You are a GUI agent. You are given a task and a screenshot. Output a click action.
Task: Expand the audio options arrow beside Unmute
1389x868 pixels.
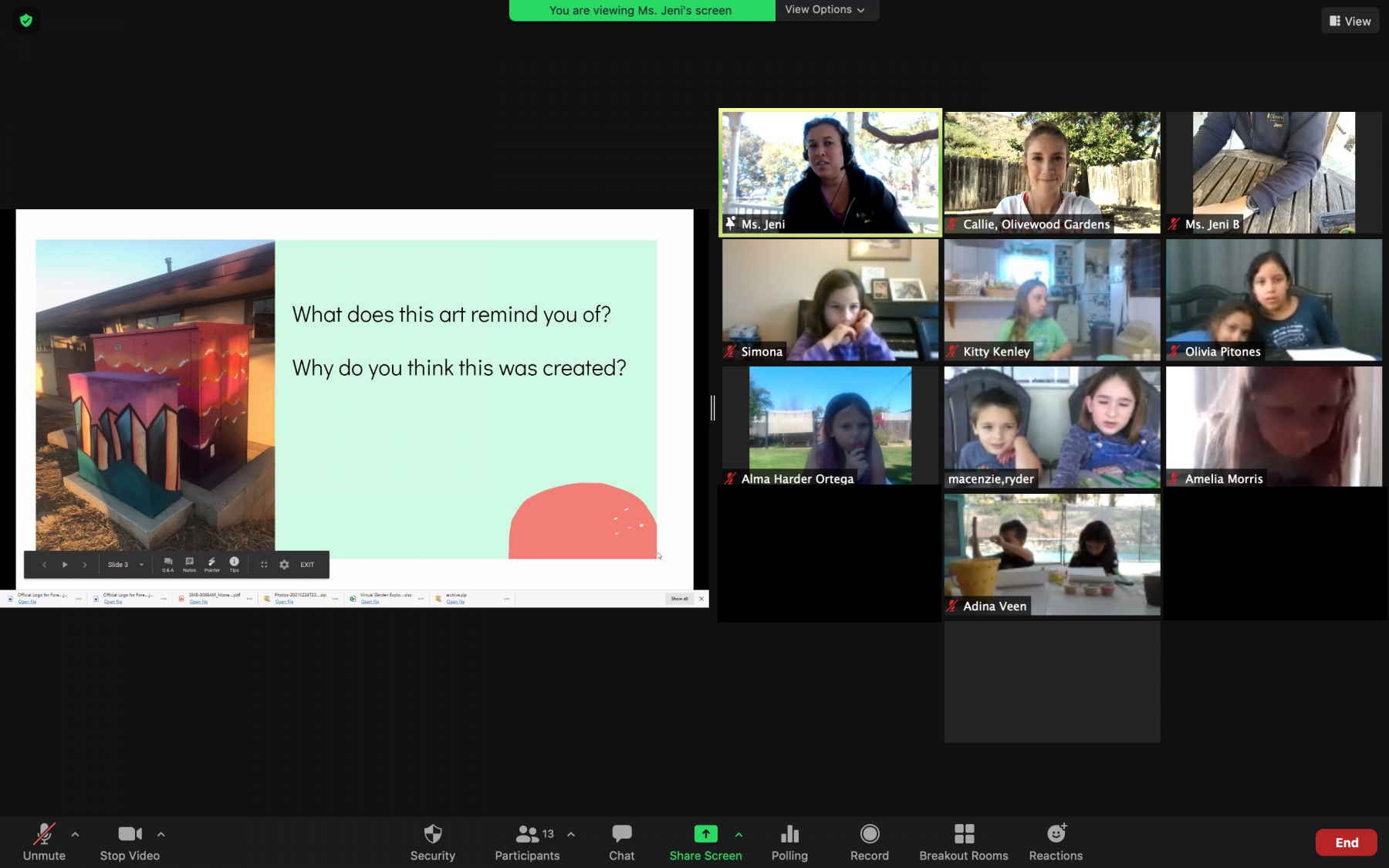click(x=75, y=834)
